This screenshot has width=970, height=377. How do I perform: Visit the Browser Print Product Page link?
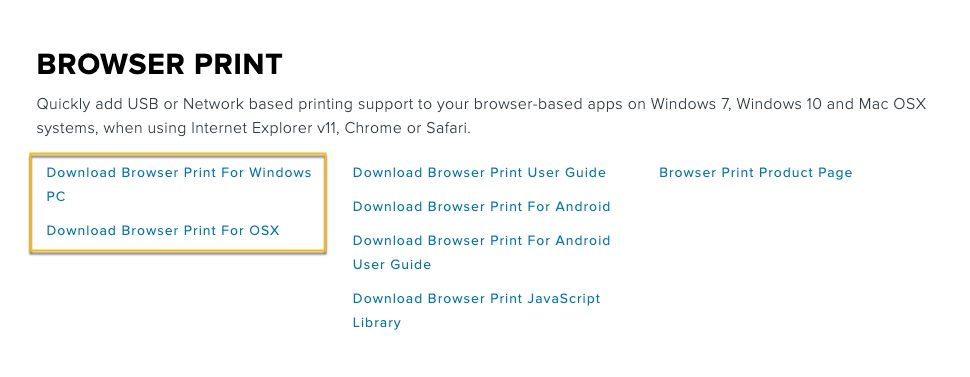pyautogui.click(x=756, y=173)
